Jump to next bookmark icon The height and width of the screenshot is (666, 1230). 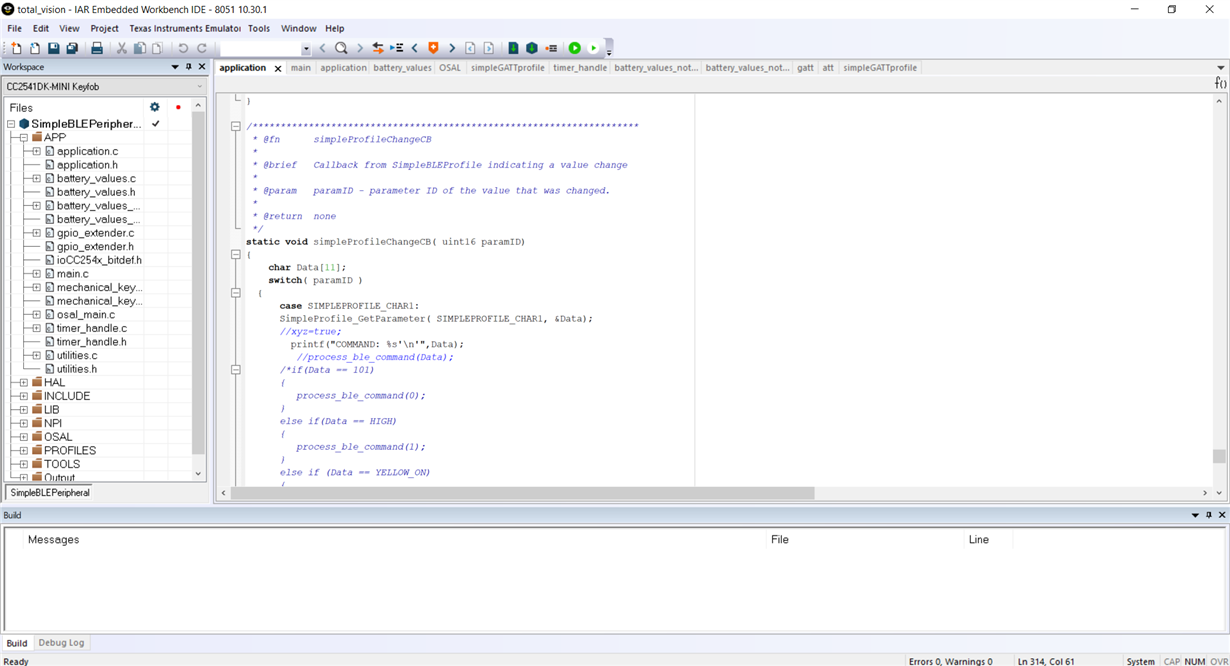452,48
